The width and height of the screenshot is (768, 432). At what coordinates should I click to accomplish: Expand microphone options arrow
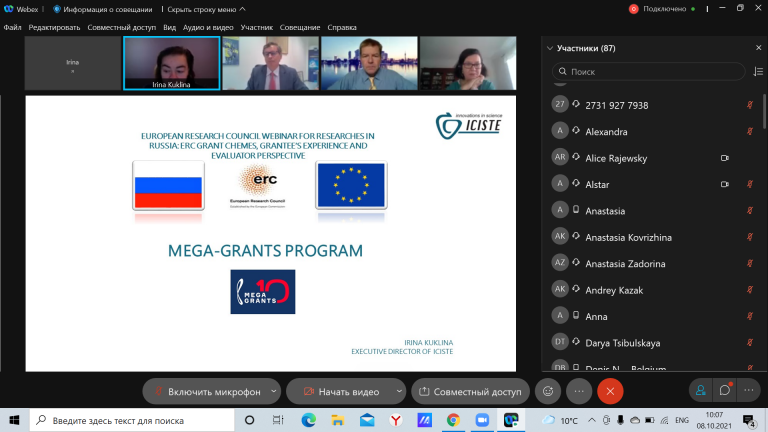[x=274, y=391]
